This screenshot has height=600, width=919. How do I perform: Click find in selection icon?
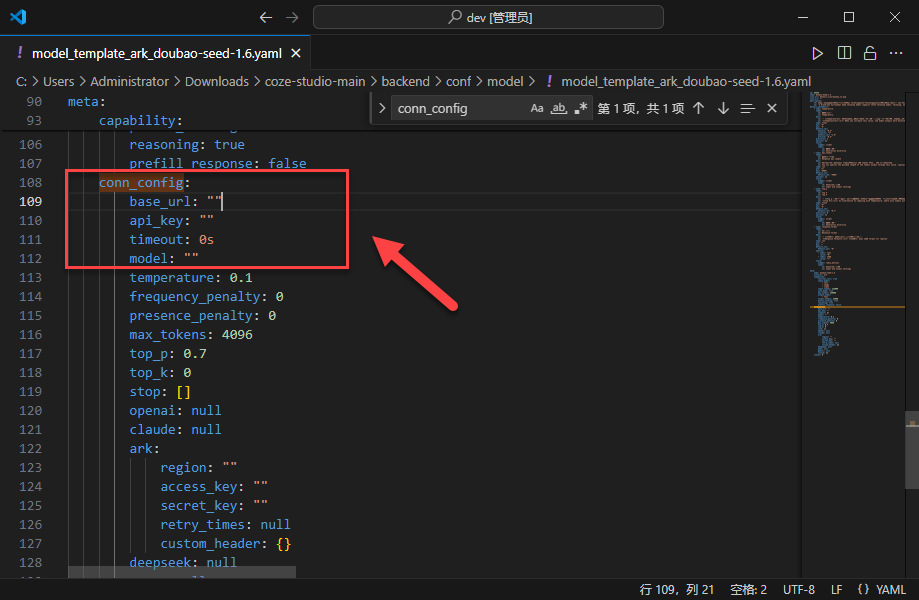click(747, 108)
